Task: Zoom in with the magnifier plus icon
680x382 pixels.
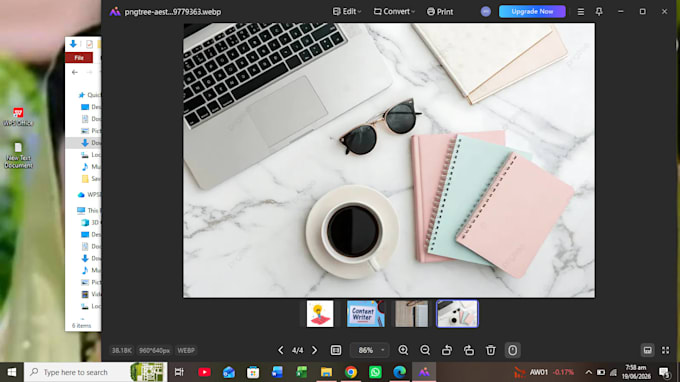Action: coord(403,350)
